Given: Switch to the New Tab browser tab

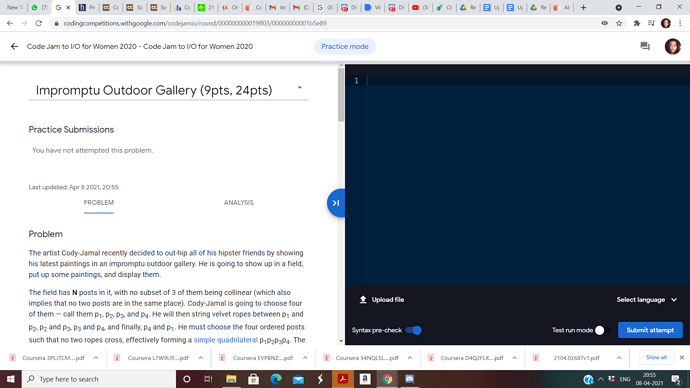Looking at the screenshot, I should 15,7.
